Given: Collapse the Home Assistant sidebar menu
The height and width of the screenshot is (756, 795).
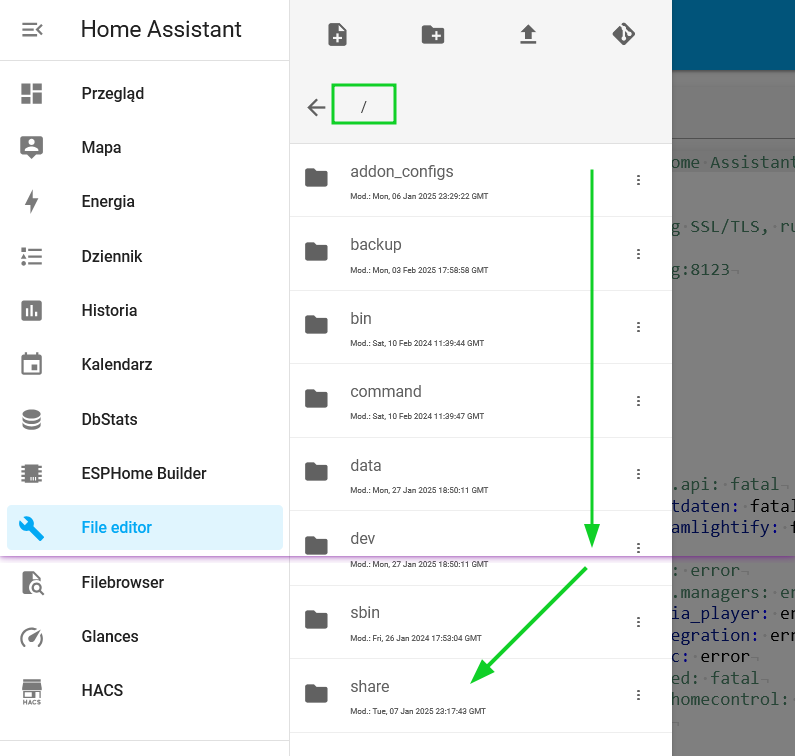Looking at the screenshot, I should coord(32,30).
